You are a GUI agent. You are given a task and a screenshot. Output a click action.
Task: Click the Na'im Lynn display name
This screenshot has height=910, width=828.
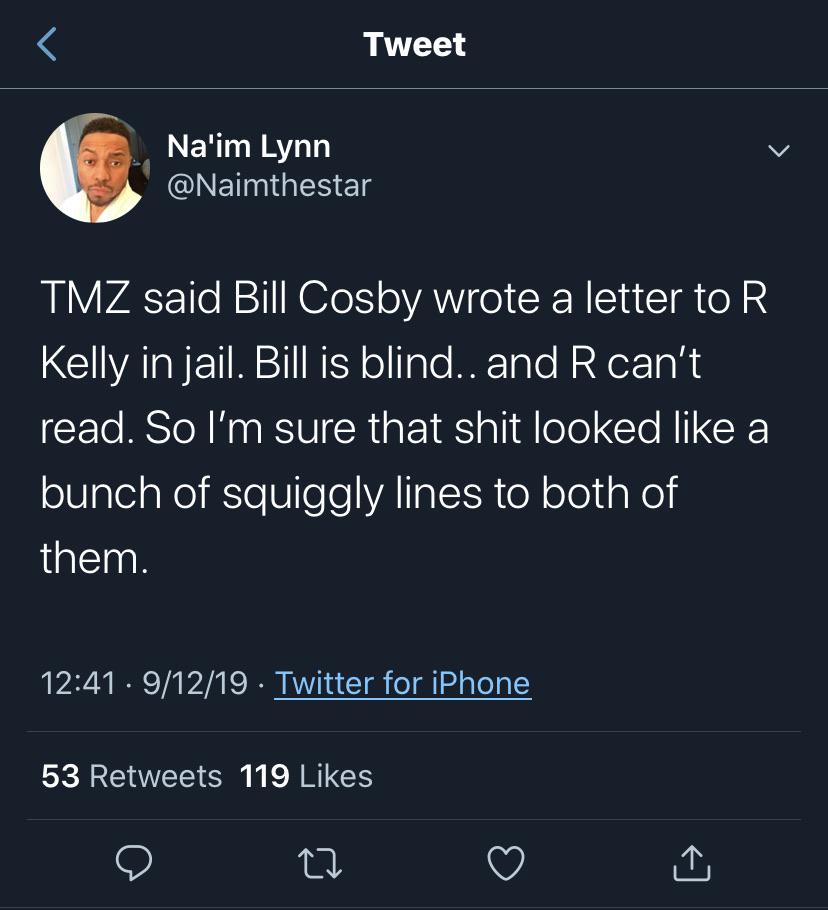tap(248, 146)
